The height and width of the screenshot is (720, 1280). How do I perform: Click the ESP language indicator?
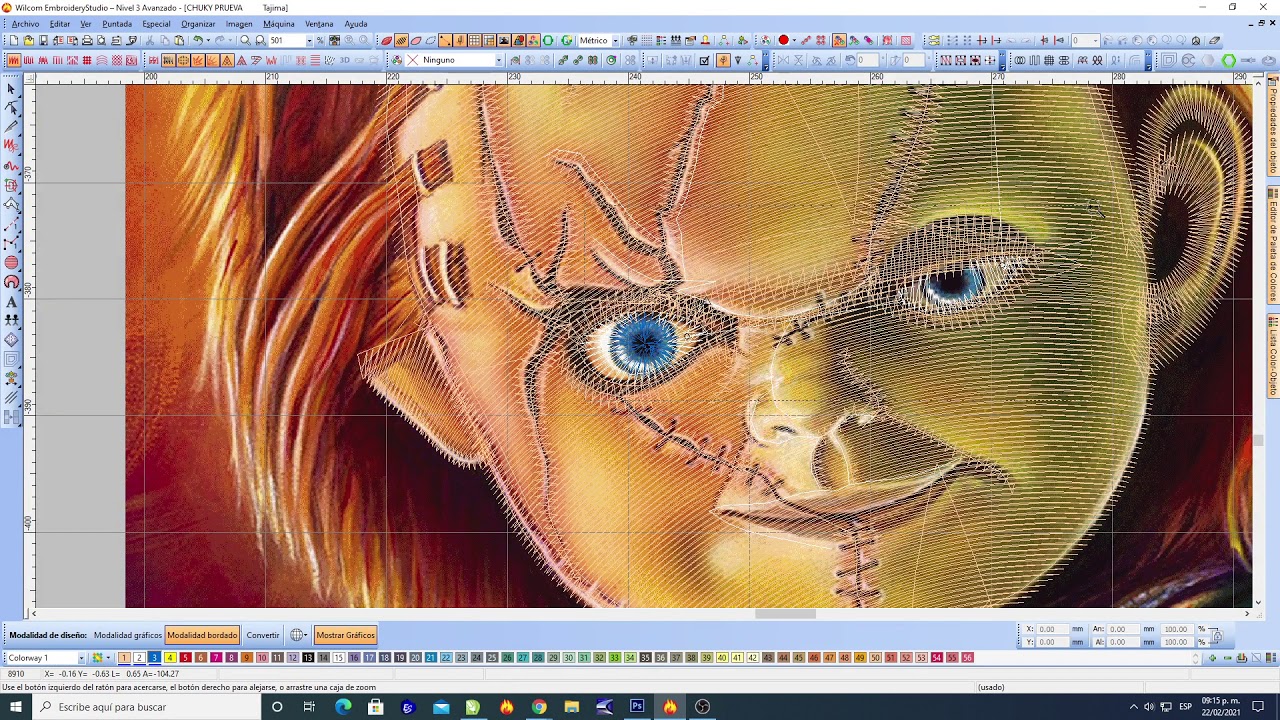1186,707
